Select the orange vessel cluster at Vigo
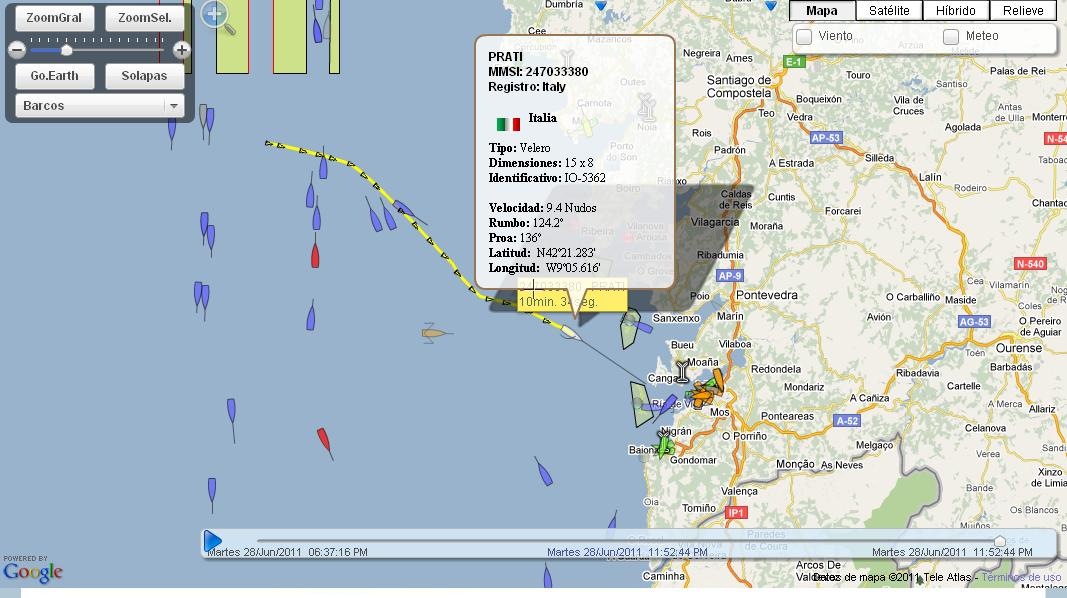 point(706,391)
